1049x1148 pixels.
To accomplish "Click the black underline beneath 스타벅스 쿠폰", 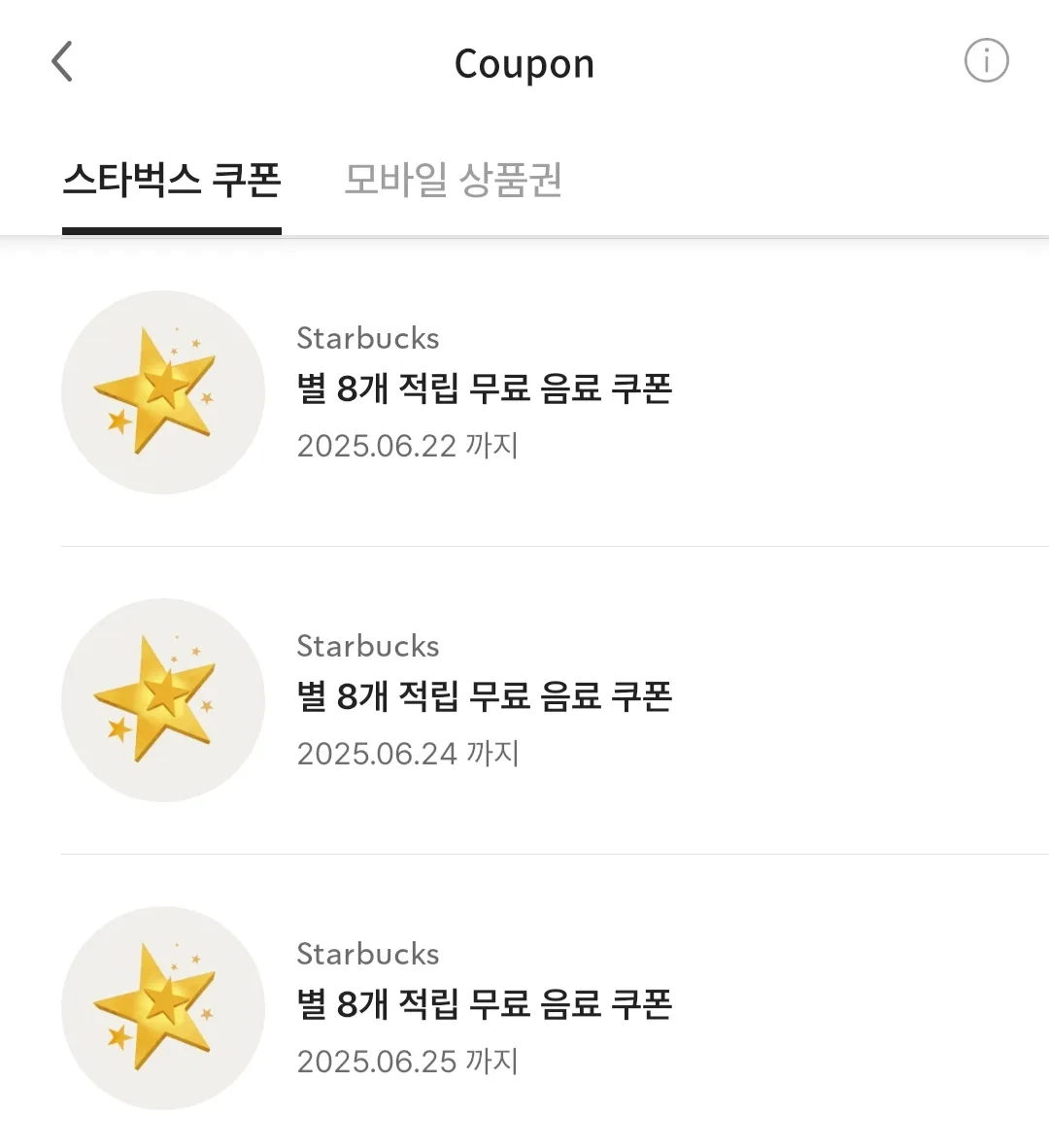I will coord(172,231).
